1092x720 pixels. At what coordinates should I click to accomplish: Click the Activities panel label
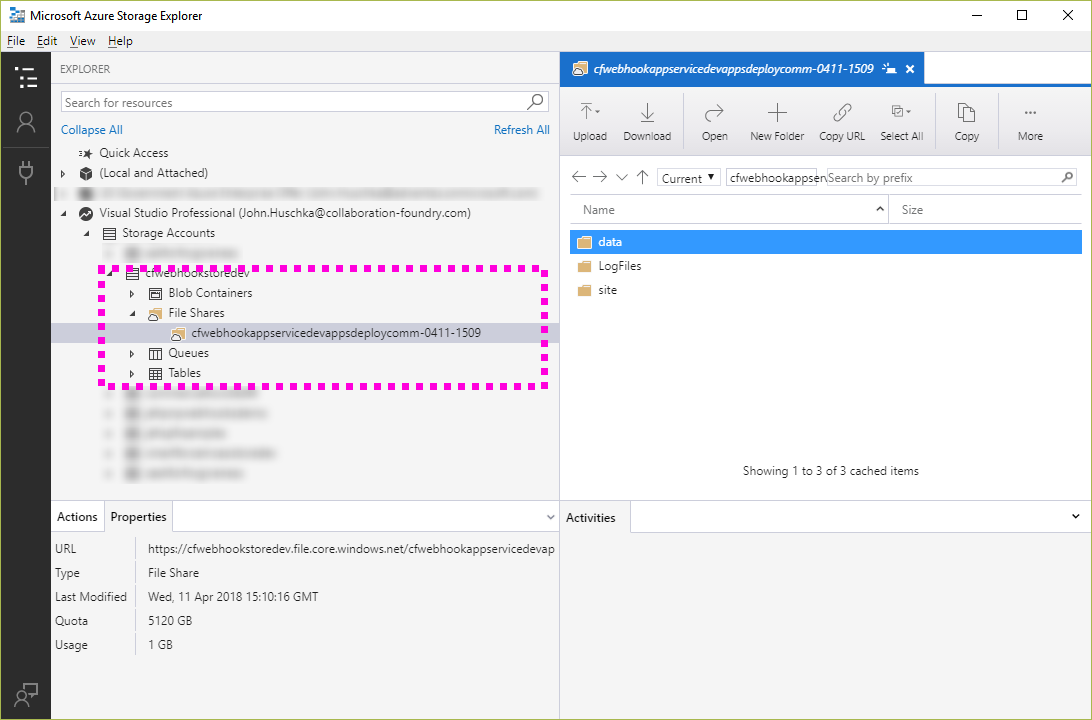(x=591, y=517)
